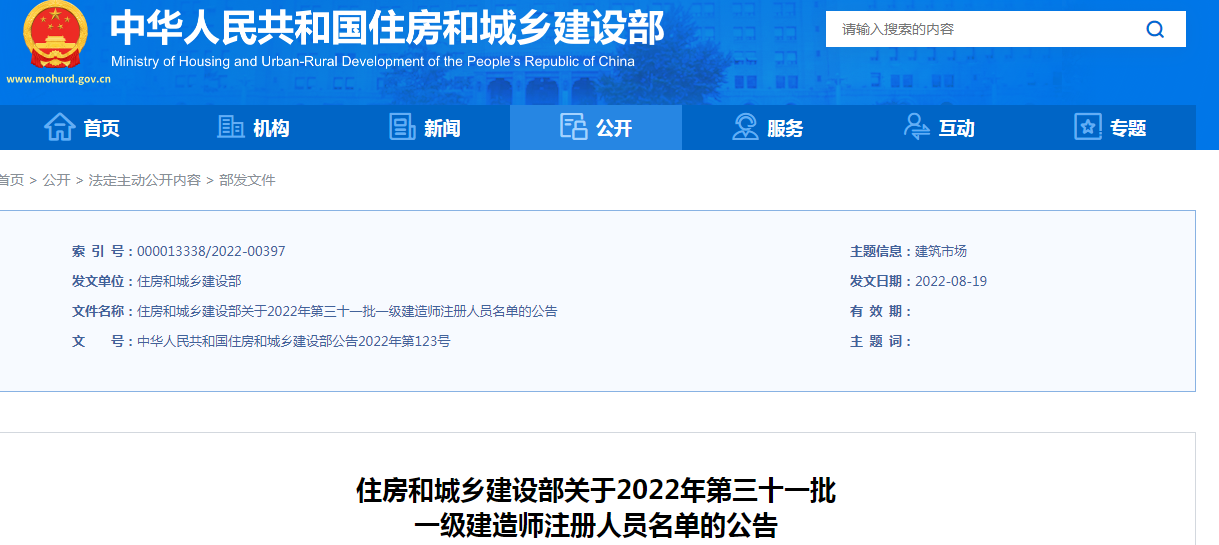1219x545 pixels.
Task: Click the national emblem logo
Action: 55,36
